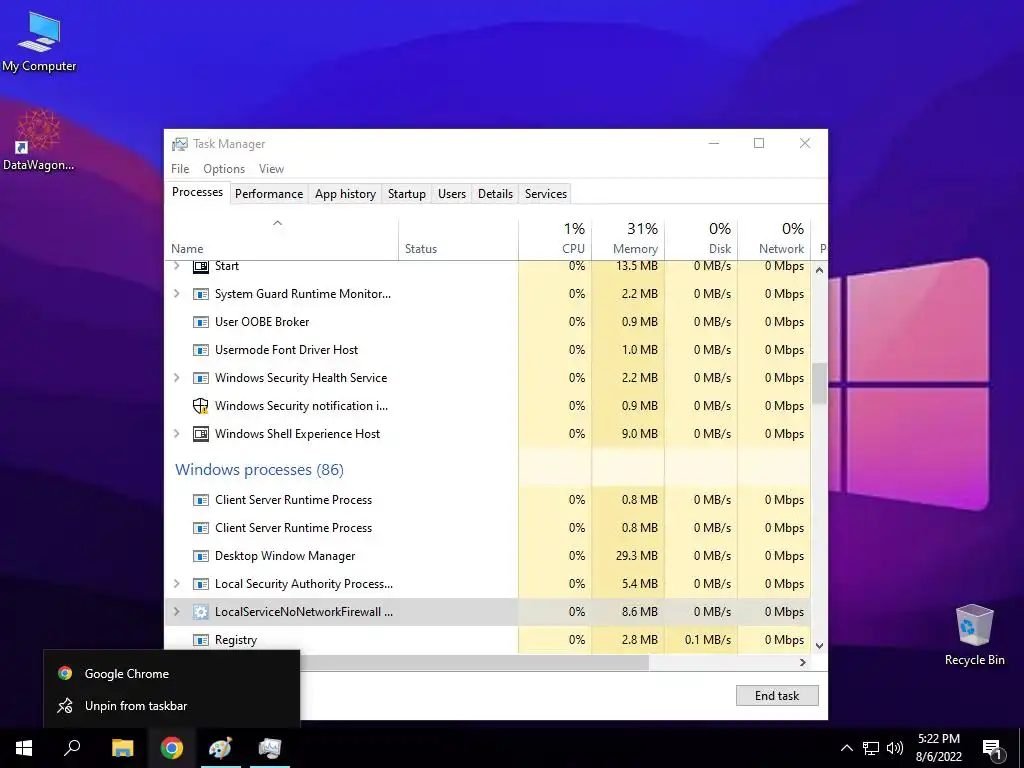Expand Windows Shell Experience Host row
Viewport: 1024px width, 768px height.
coord(176,434)
